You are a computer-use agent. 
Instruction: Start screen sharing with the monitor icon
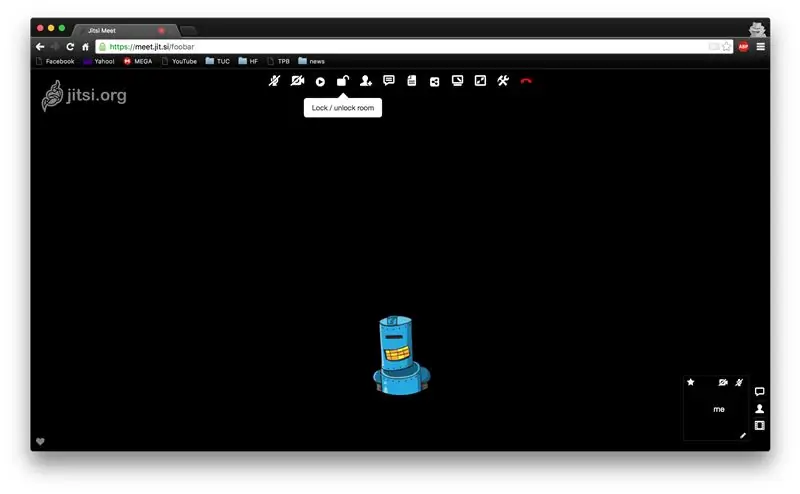click(458, 81)
